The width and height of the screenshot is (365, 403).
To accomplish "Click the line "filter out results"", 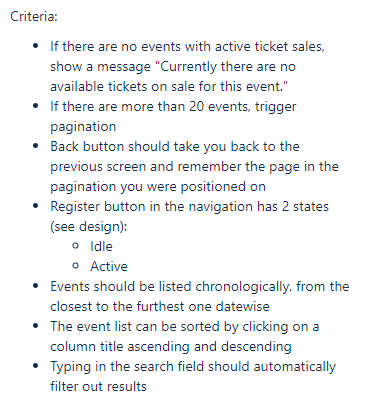I will tap(98, 386).
